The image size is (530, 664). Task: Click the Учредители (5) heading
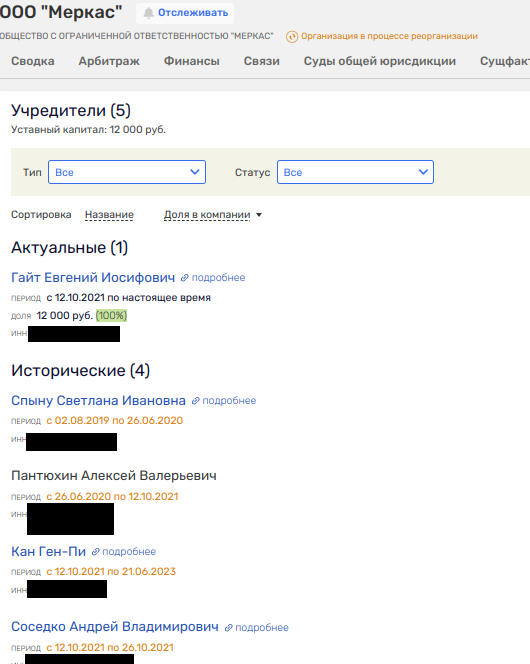71,111
